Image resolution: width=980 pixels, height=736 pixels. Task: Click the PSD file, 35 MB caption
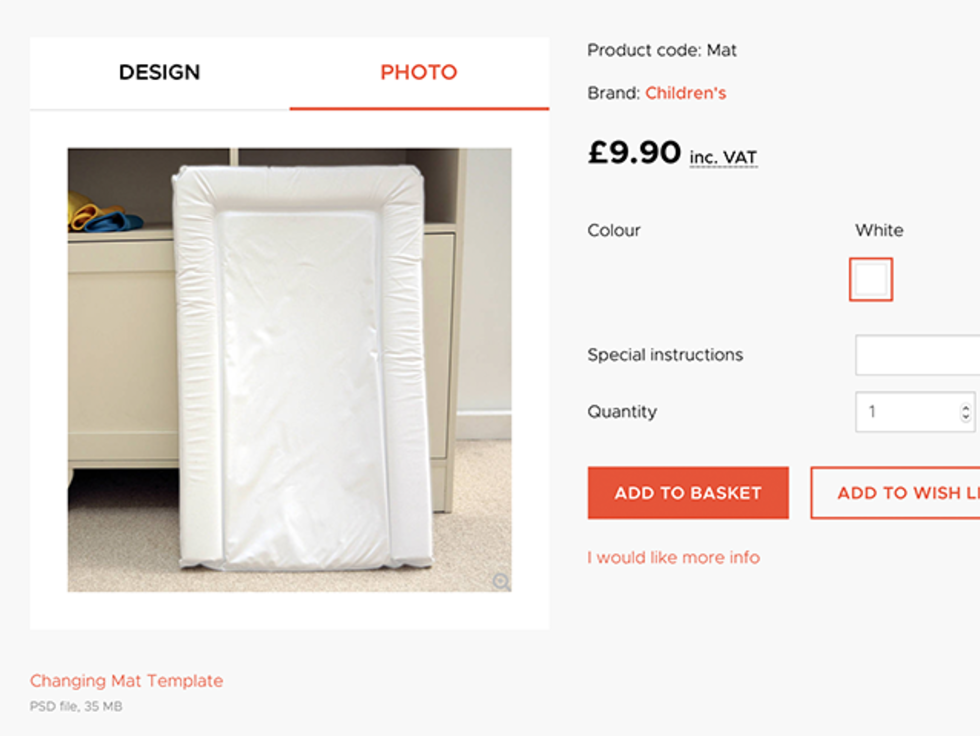(x=76, y=707)
